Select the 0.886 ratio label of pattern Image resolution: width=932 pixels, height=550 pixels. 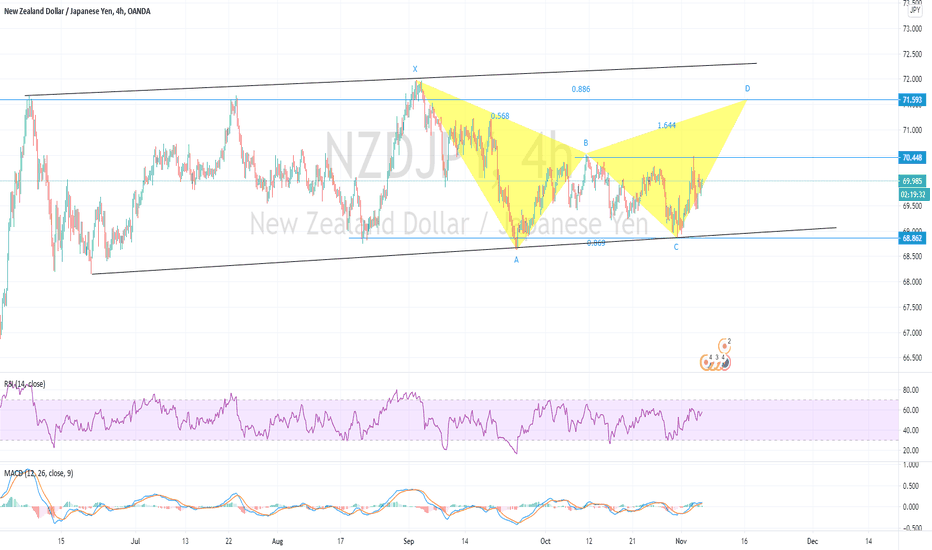[x=581, y=89]
